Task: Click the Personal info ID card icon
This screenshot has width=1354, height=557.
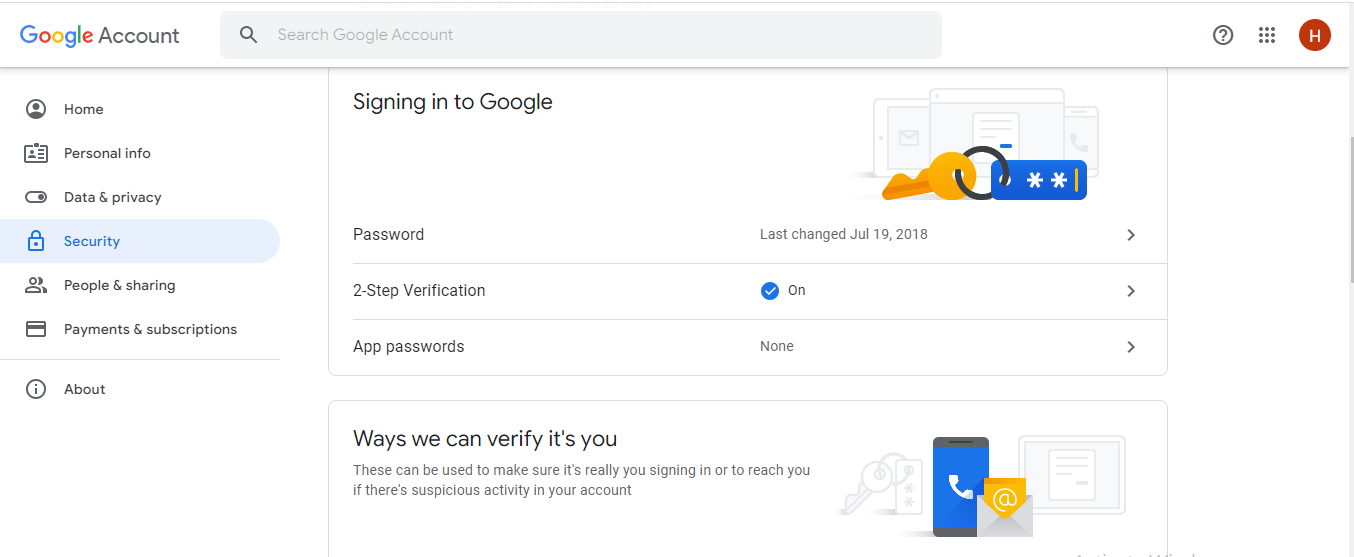Action: (36, 153)
